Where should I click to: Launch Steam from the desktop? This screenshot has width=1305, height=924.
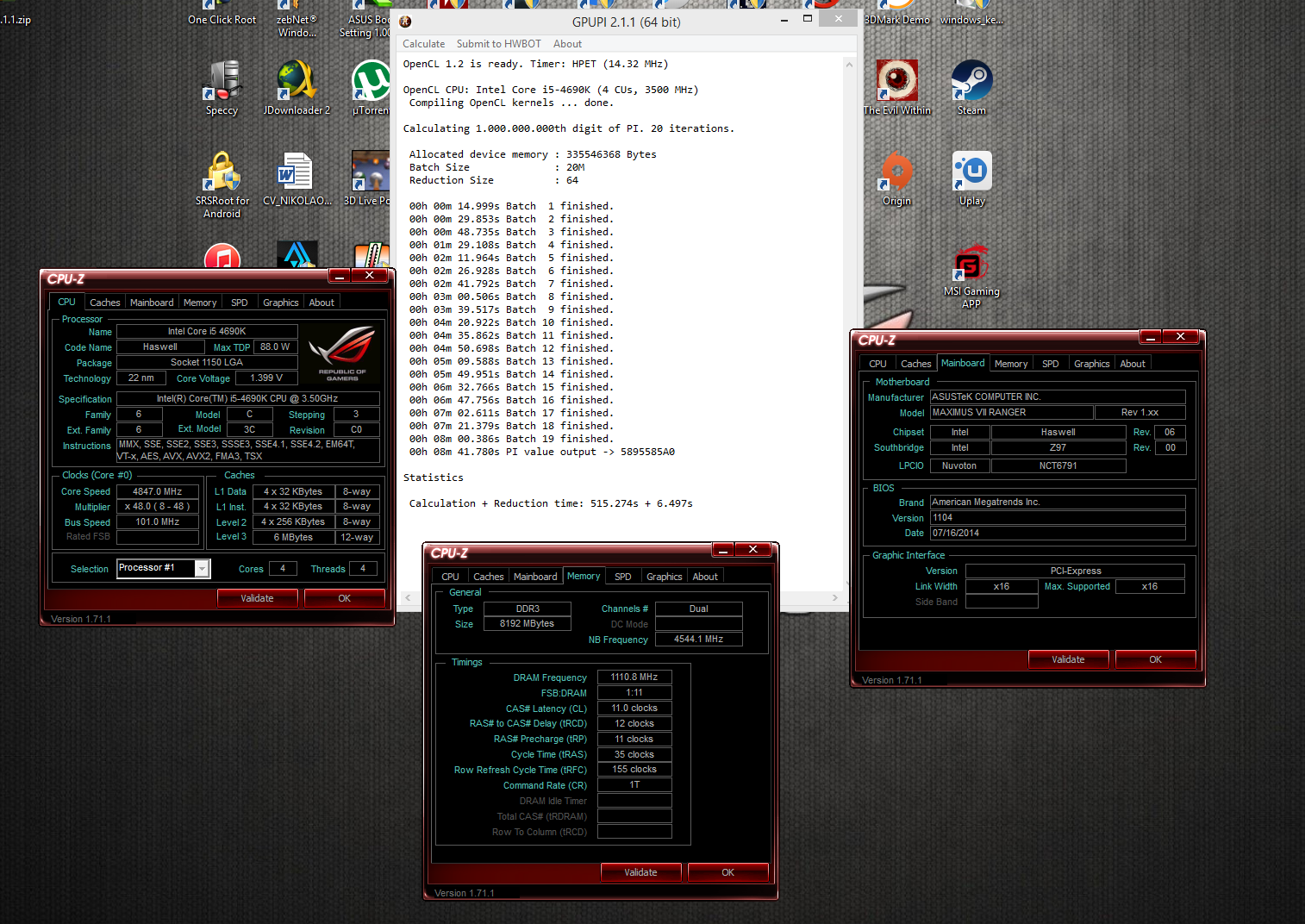971,88
